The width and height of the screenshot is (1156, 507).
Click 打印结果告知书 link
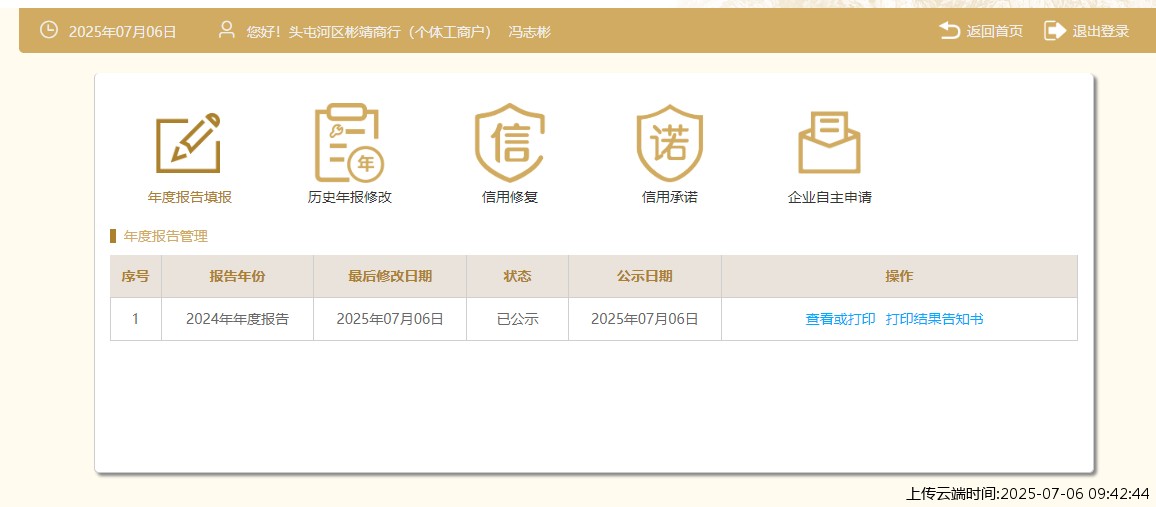934,319
